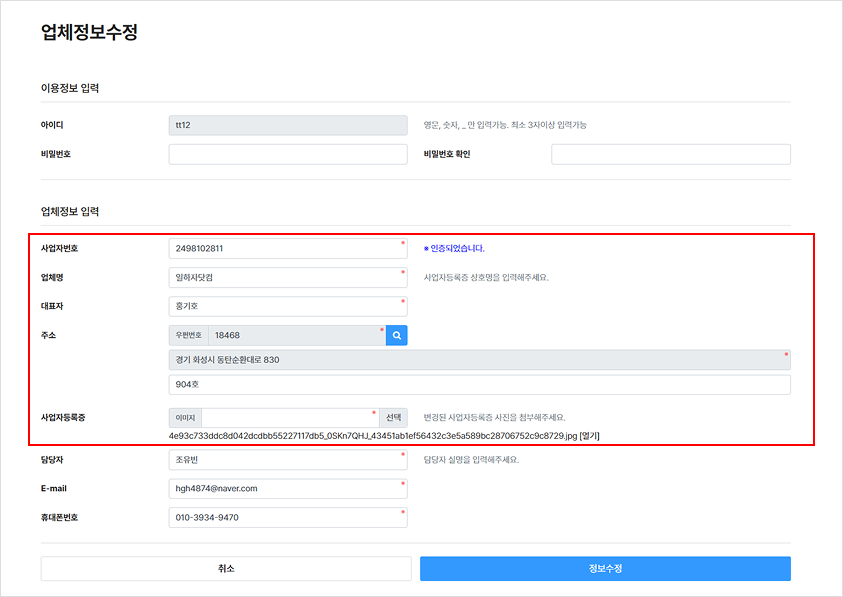Click the address field 경기 화성시 동탄순환대로 830
This screenshot has height=597, width=843.
pos(480,360)
